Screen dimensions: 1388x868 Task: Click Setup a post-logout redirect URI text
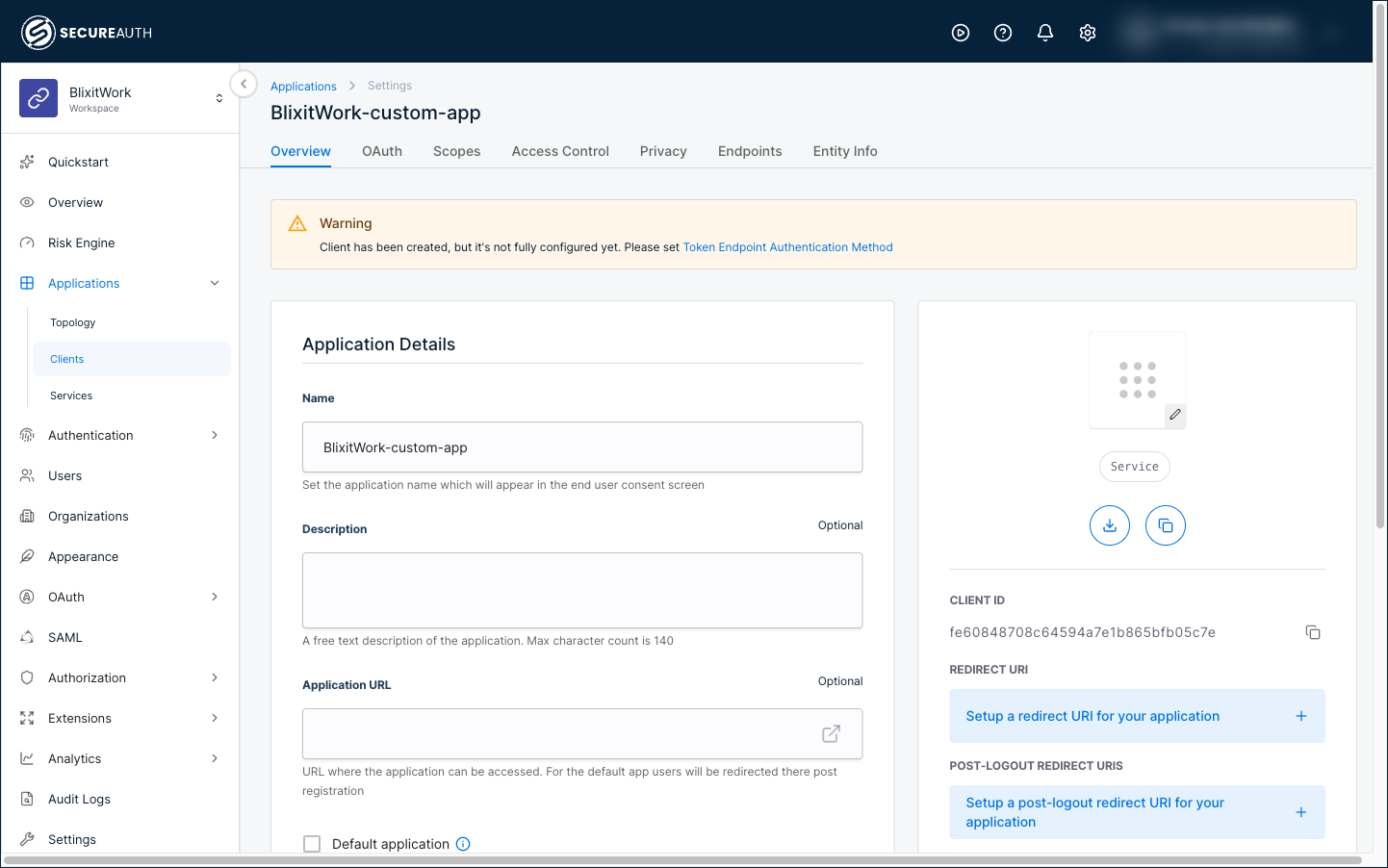pos(1095,812)
